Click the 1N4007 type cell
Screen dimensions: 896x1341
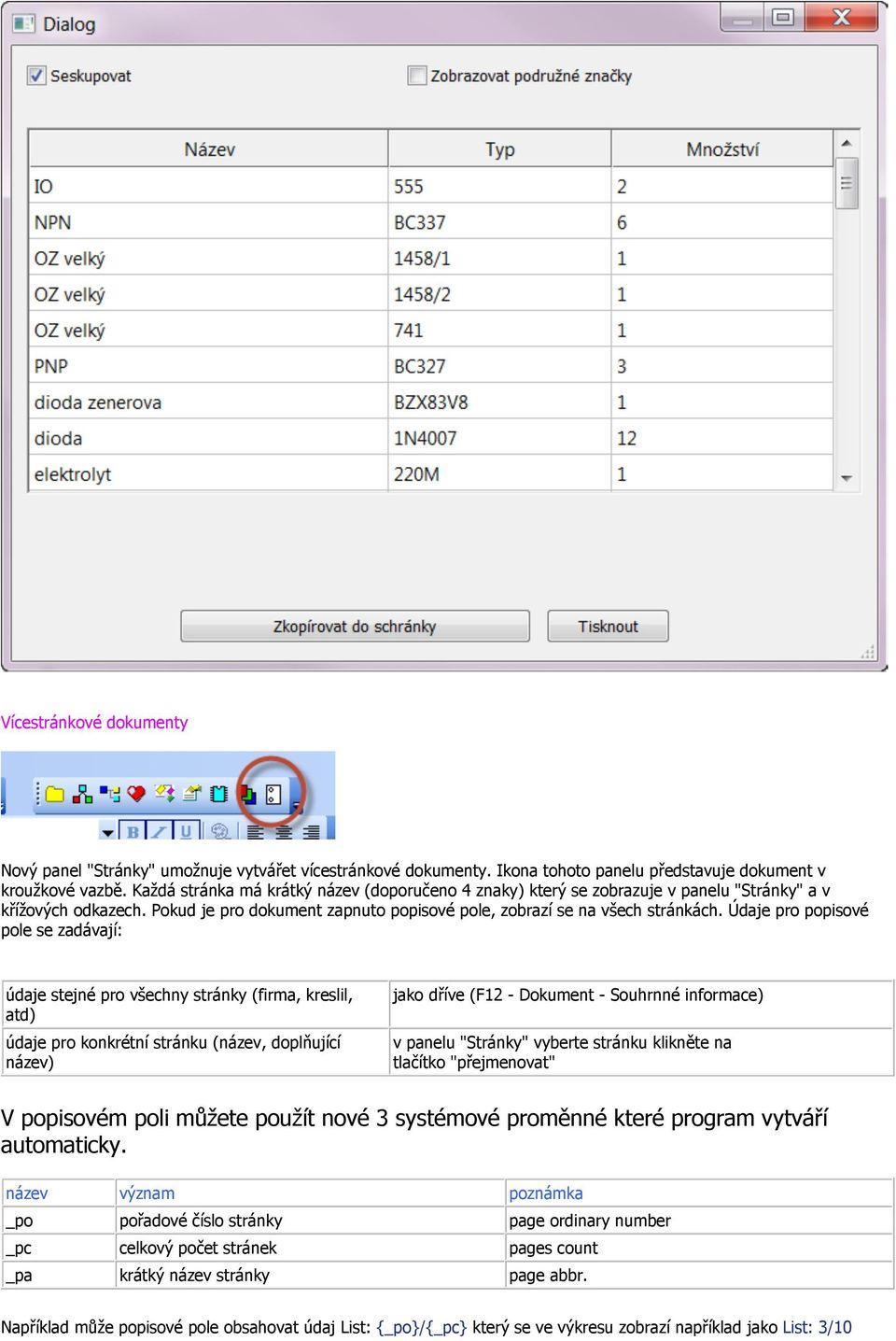coord(499,438)
